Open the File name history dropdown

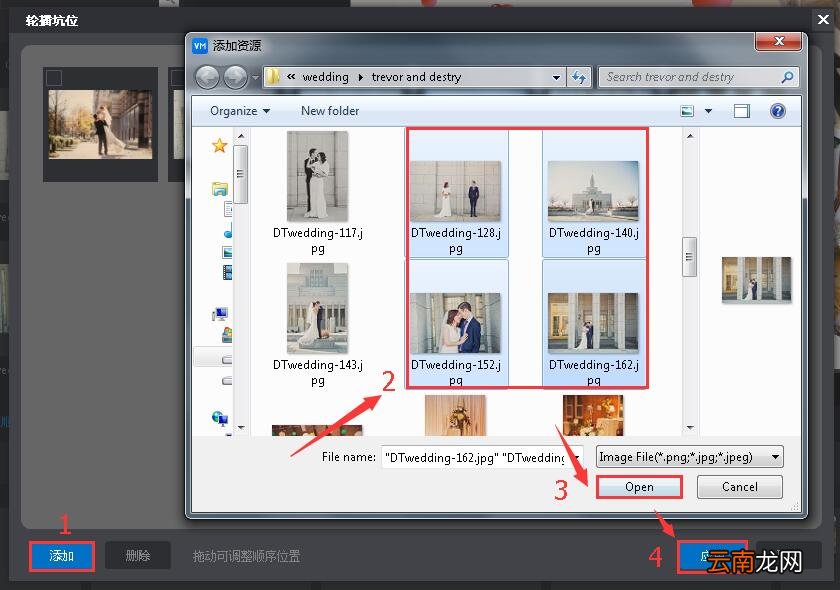(578, 457)
